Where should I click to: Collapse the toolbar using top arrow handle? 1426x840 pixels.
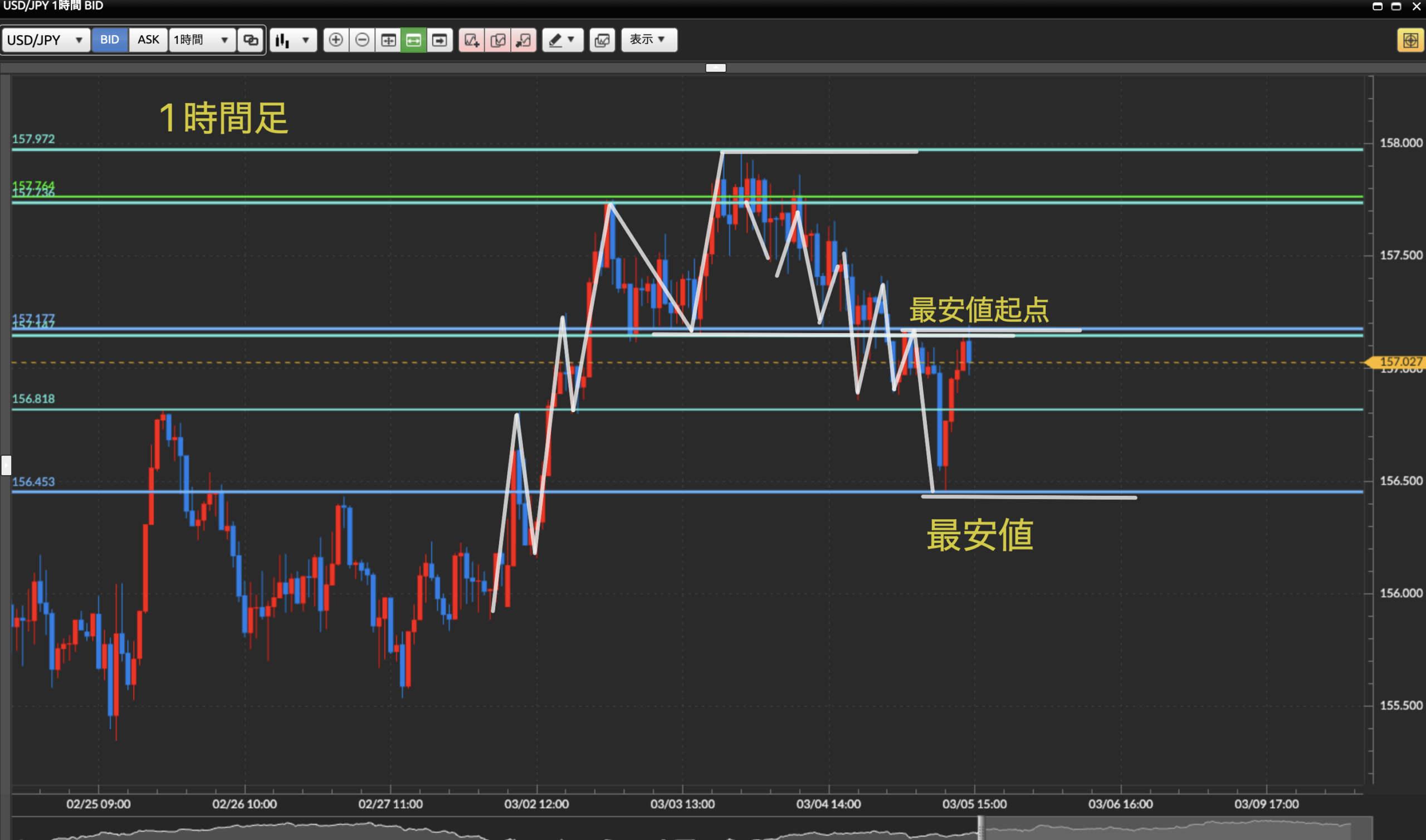click(715, 68)
